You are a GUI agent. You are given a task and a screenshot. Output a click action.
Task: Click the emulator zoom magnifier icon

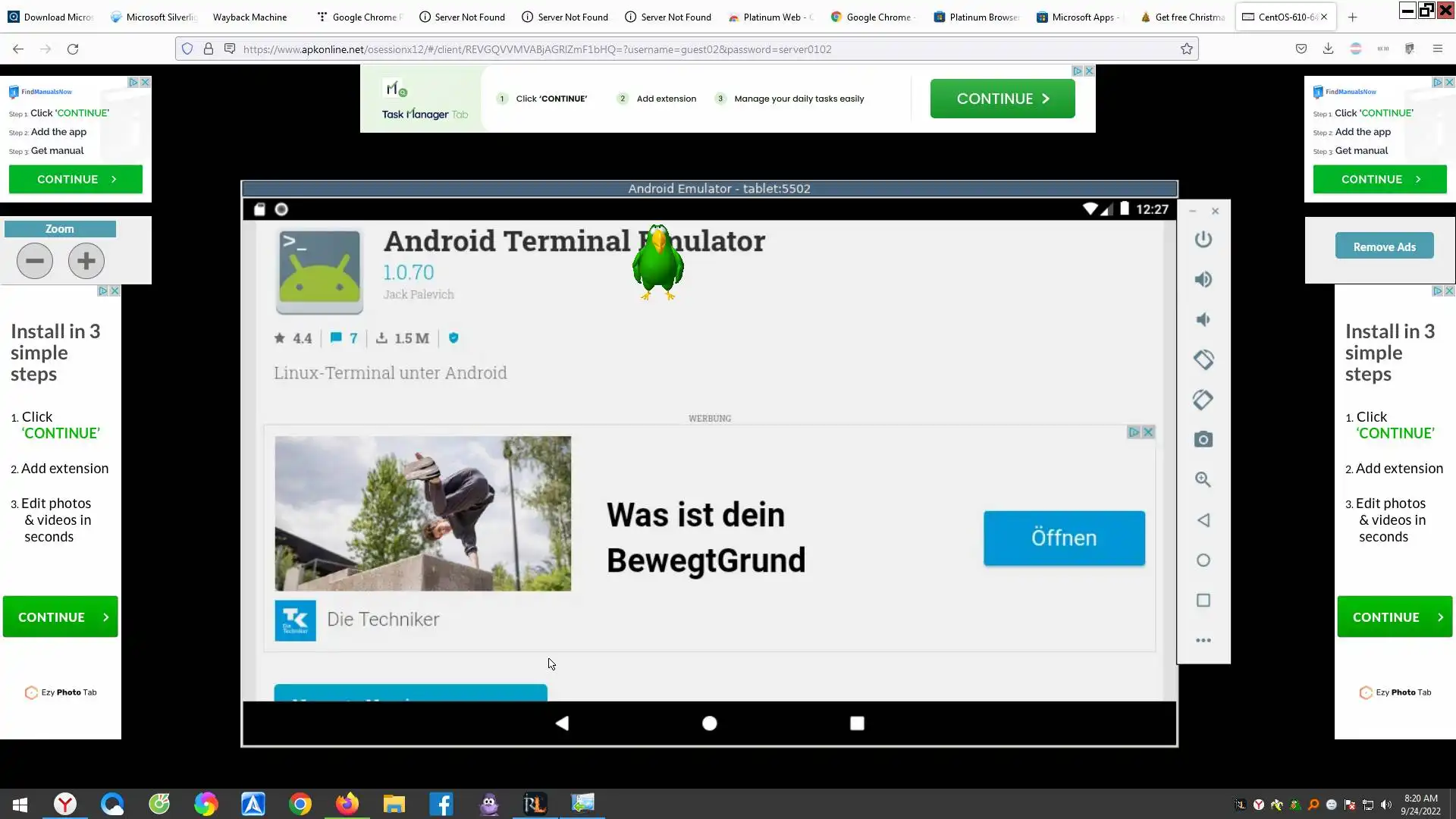coord(1203,480)
